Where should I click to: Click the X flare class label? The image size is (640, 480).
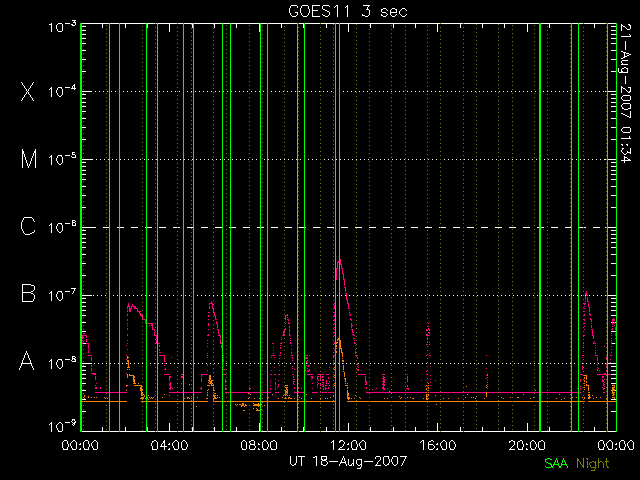(x=28, y=91)
